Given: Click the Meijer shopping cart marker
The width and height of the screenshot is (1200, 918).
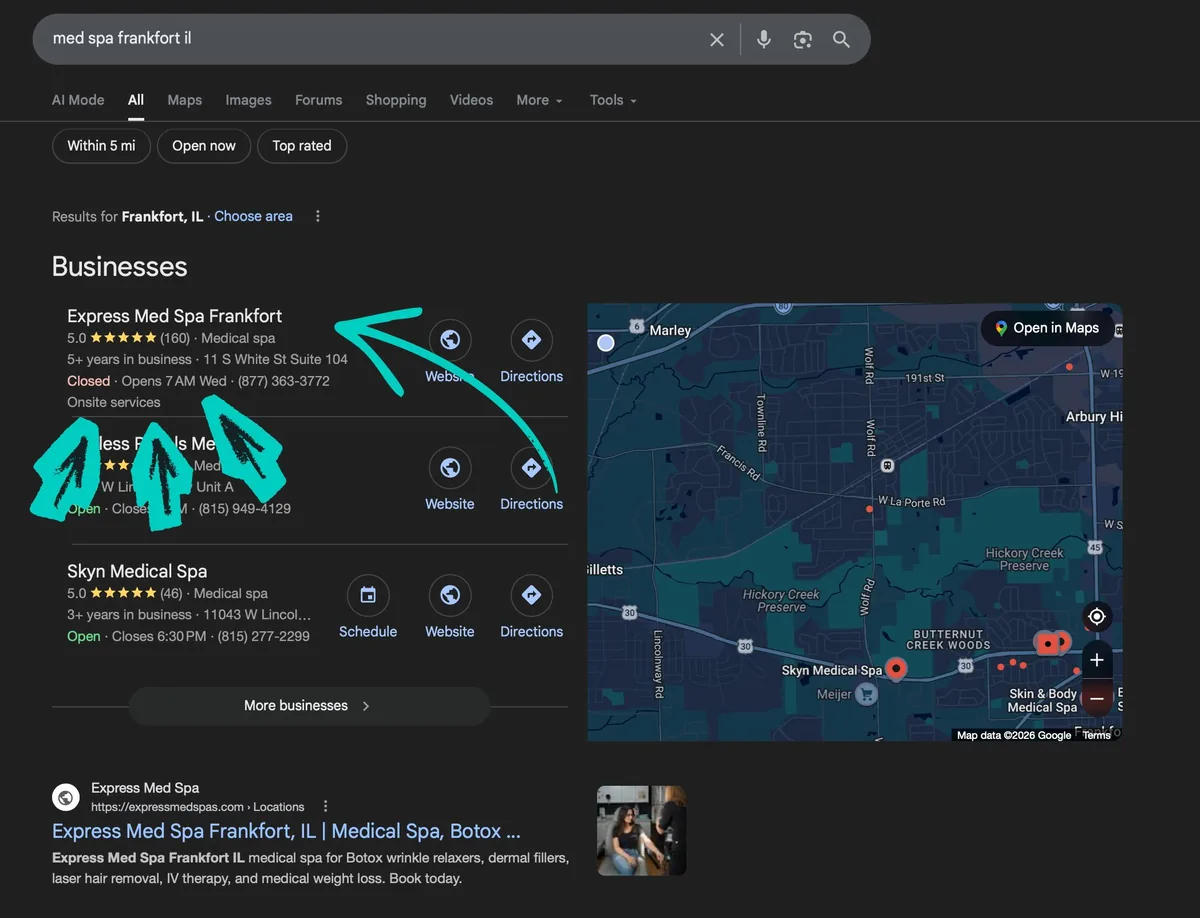Looking at the screenshot, I should pyautogui.click(x=866, y=694).
